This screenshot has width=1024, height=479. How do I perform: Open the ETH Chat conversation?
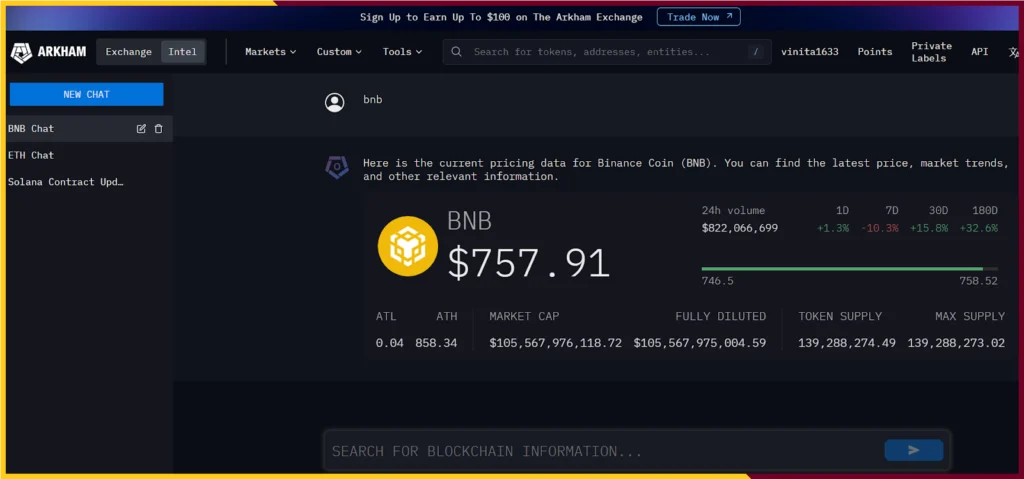coord(31,156)
